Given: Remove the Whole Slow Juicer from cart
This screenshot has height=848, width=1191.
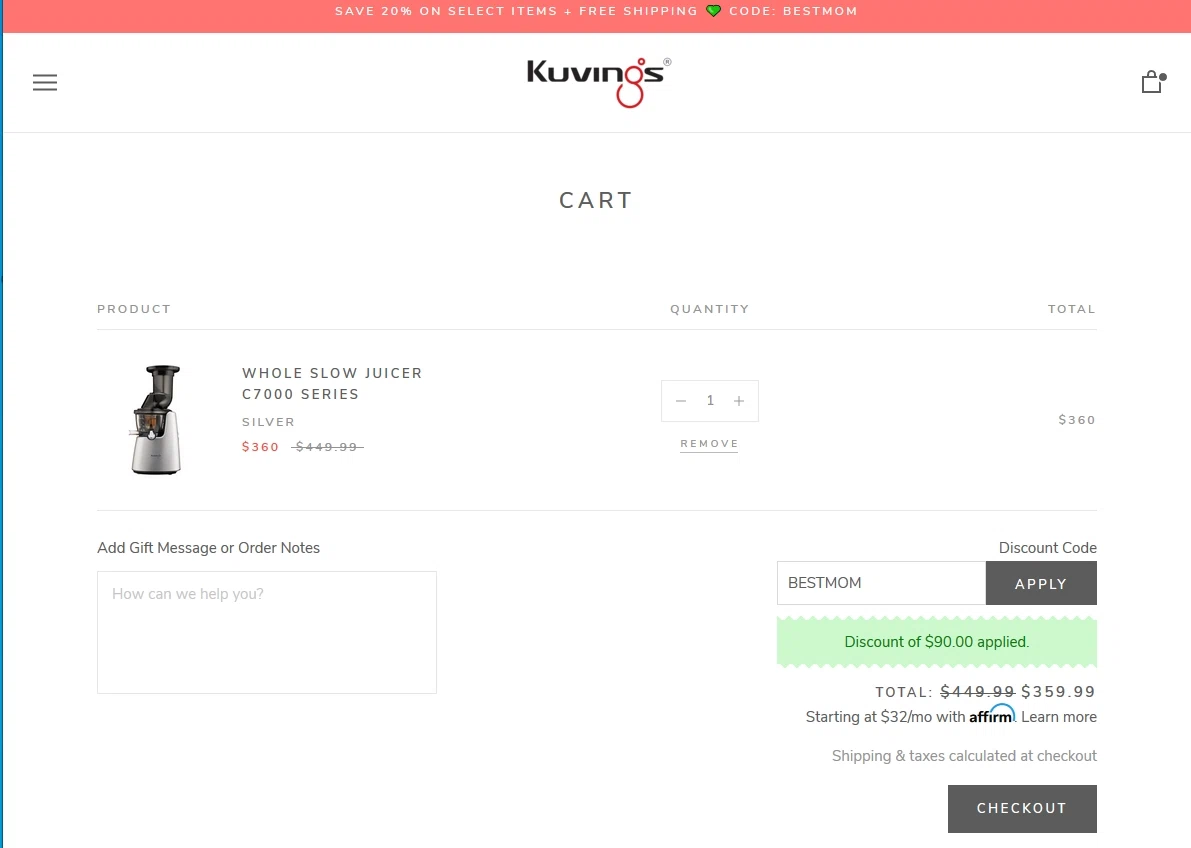Looking at the screenshot, I should click(x=709, y=444).
